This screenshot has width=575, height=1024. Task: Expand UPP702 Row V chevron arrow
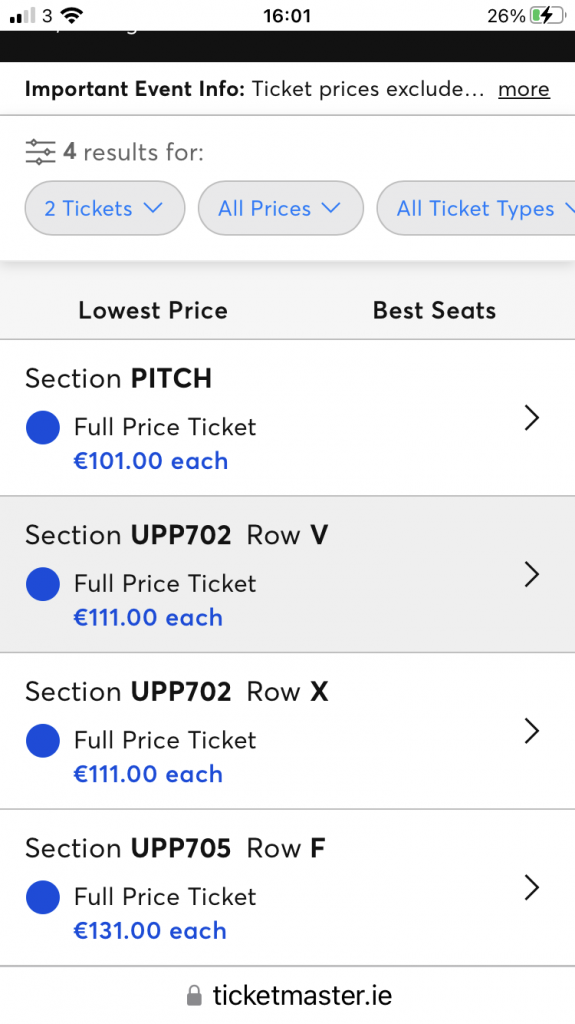click(x=532, y=575)
